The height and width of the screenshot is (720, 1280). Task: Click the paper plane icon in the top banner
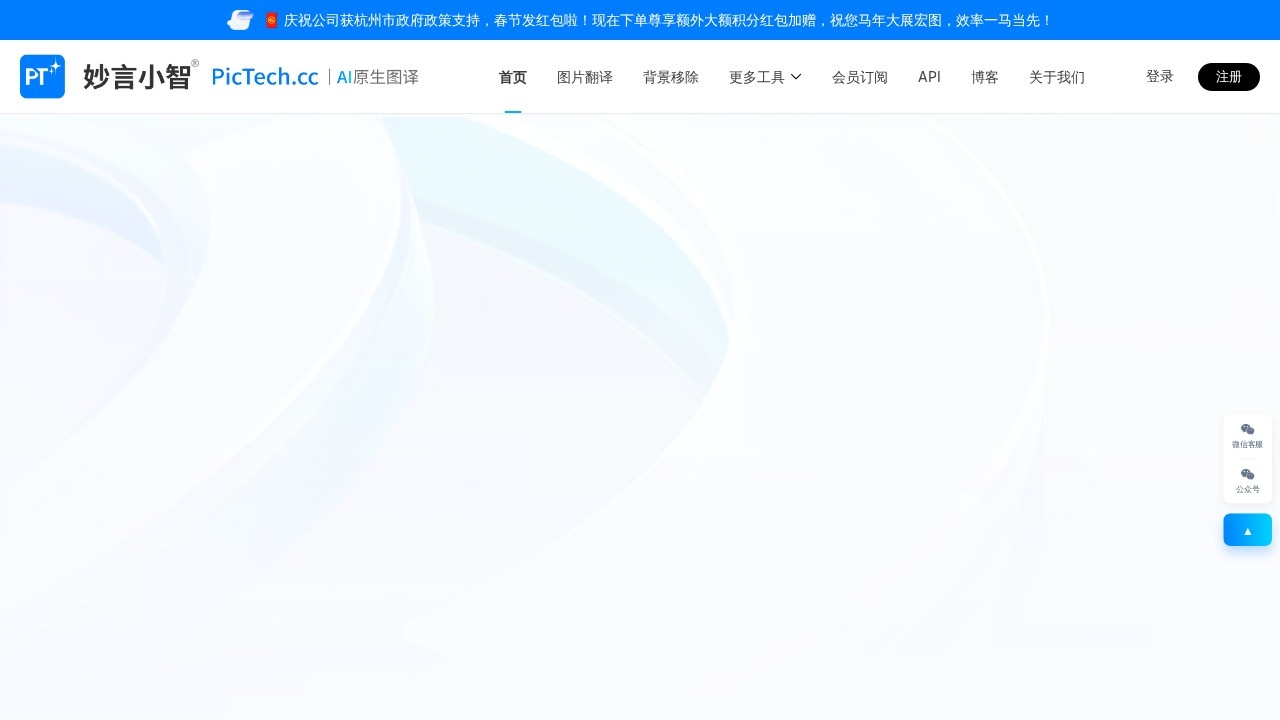point(240,19)
